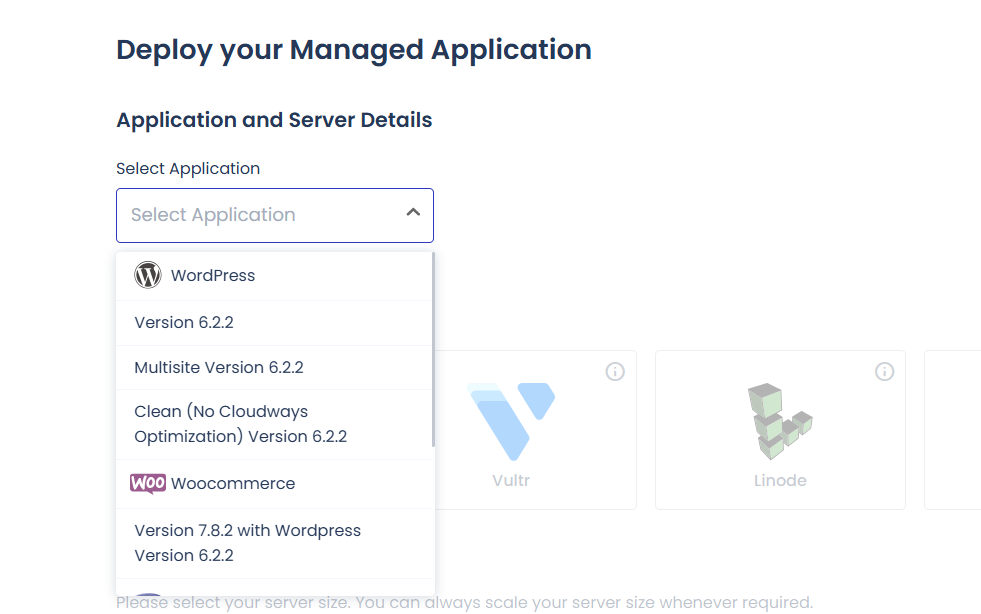
Task: Choose Version 7.8.2 with Wordpress option
Action: [x=275, y=543]
